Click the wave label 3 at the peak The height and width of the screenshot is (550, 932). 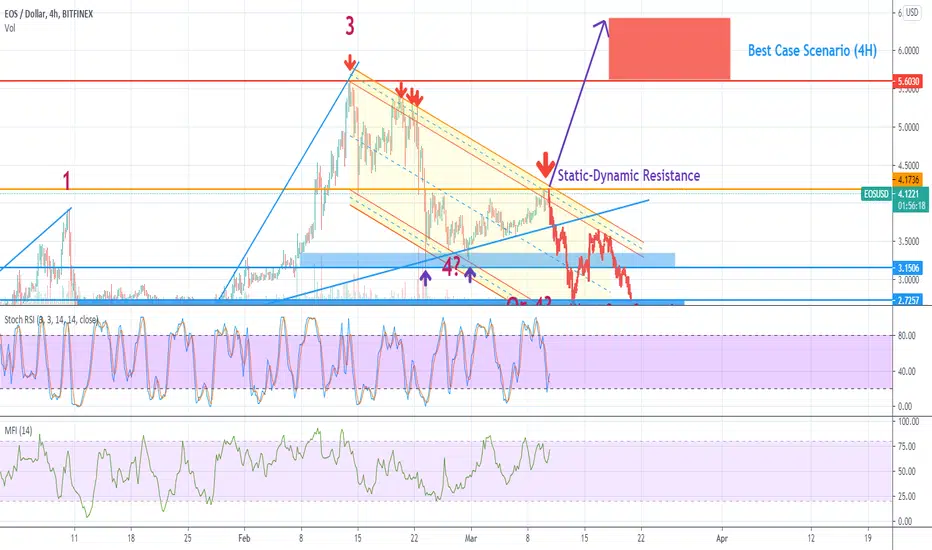[350, 26]
